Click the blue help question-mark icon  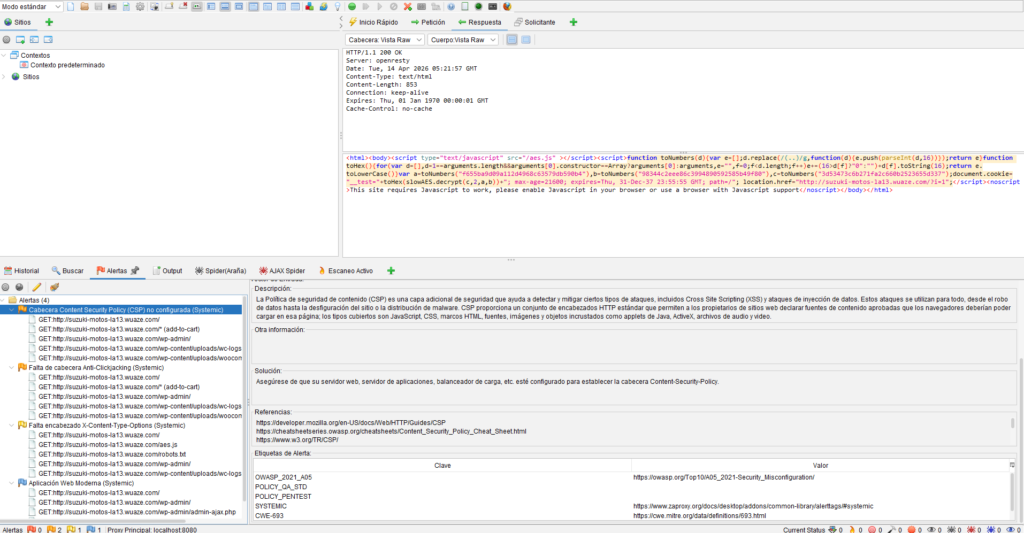[451, 7]
